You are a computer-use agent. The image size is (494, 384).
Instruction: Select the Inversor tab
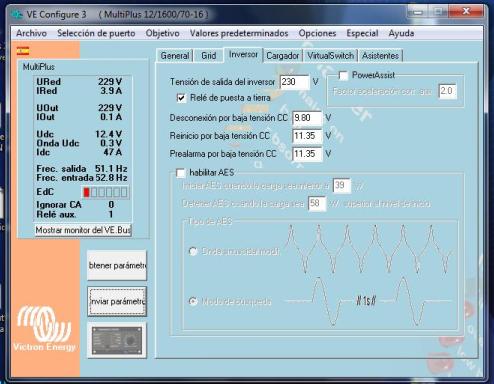(x=243, y=55)
